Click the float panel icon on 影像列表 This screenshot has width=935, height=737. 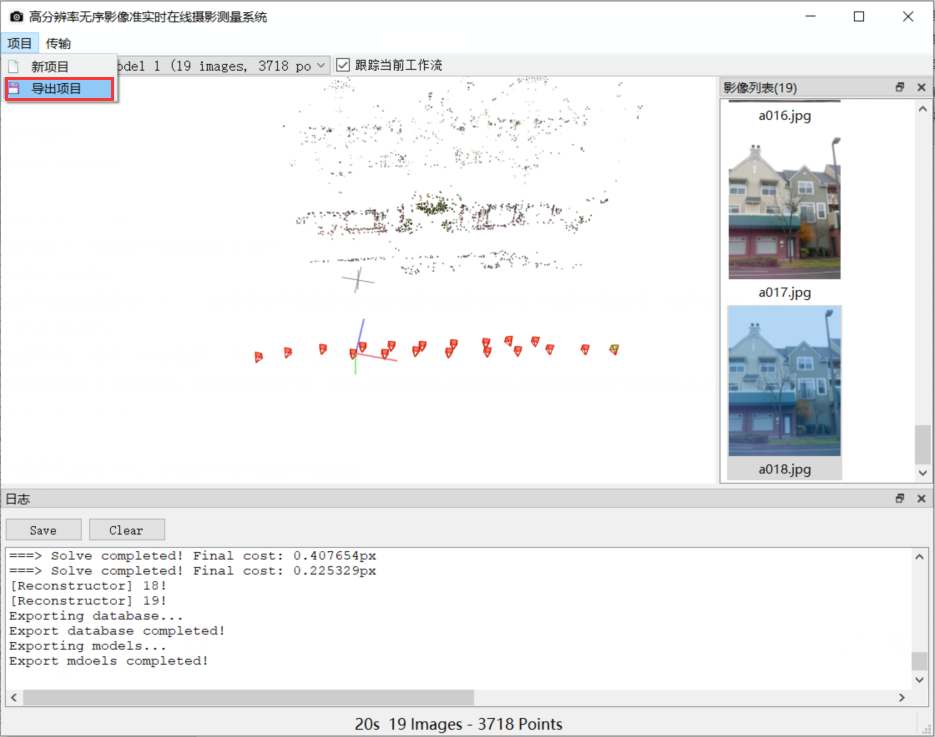[899, 87]
